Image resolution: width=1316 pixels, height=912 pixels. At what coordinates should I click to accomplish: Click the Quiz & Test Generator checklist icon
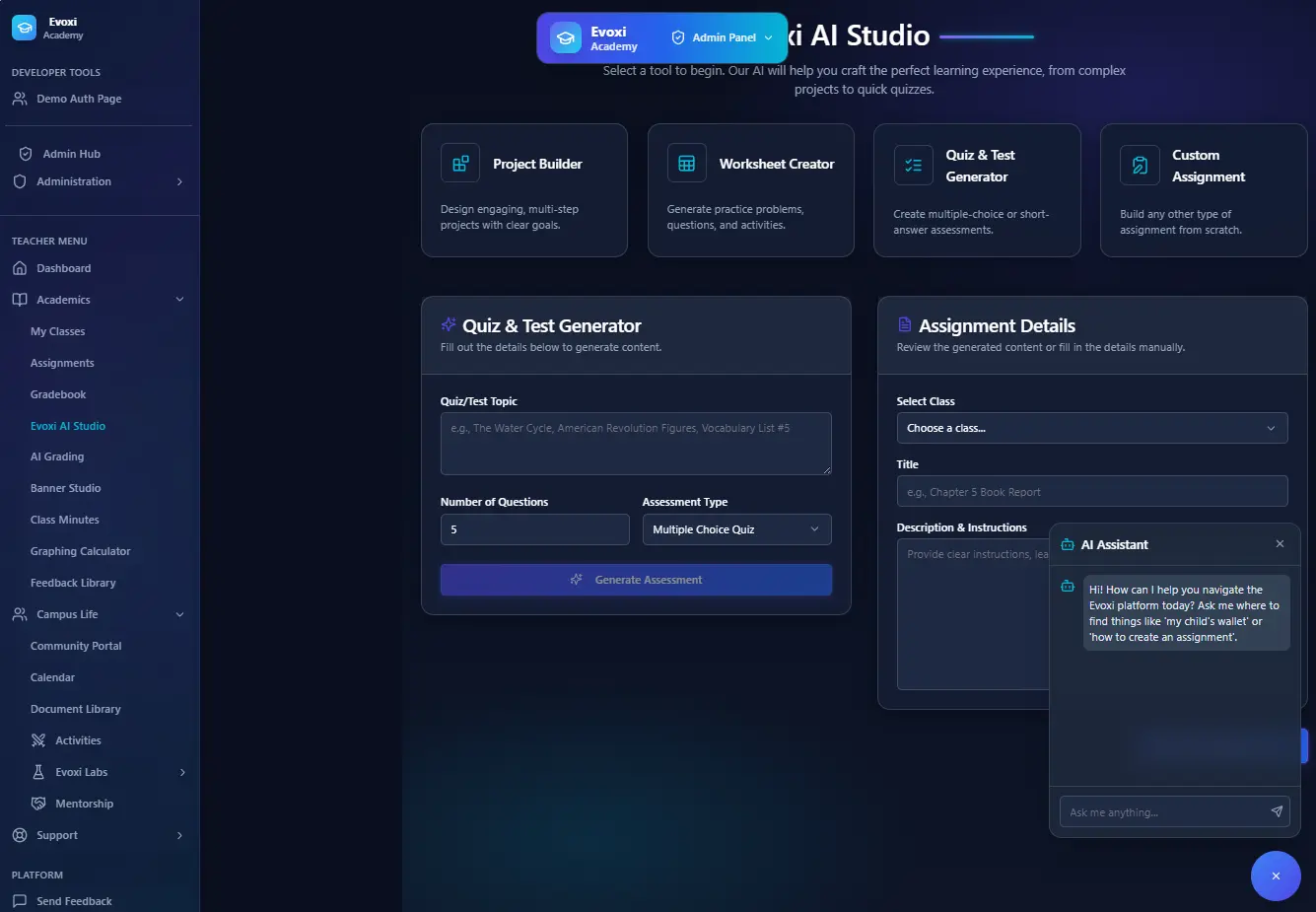click(x=914, y=166)
